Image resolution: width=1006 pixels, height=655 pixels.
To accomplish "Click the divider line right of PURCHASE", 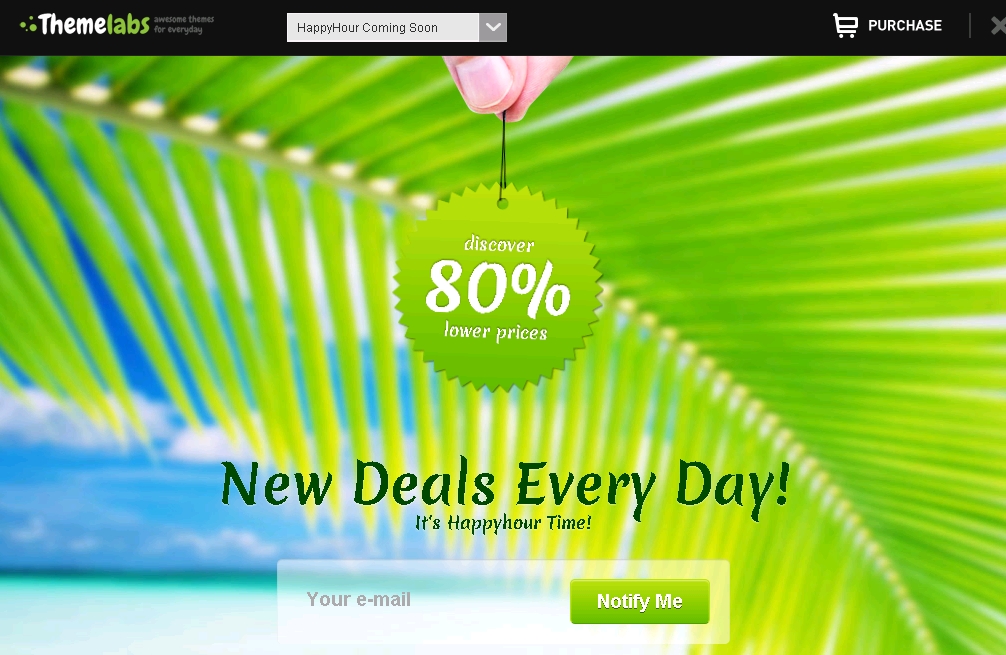I will (x=970, y=26).
